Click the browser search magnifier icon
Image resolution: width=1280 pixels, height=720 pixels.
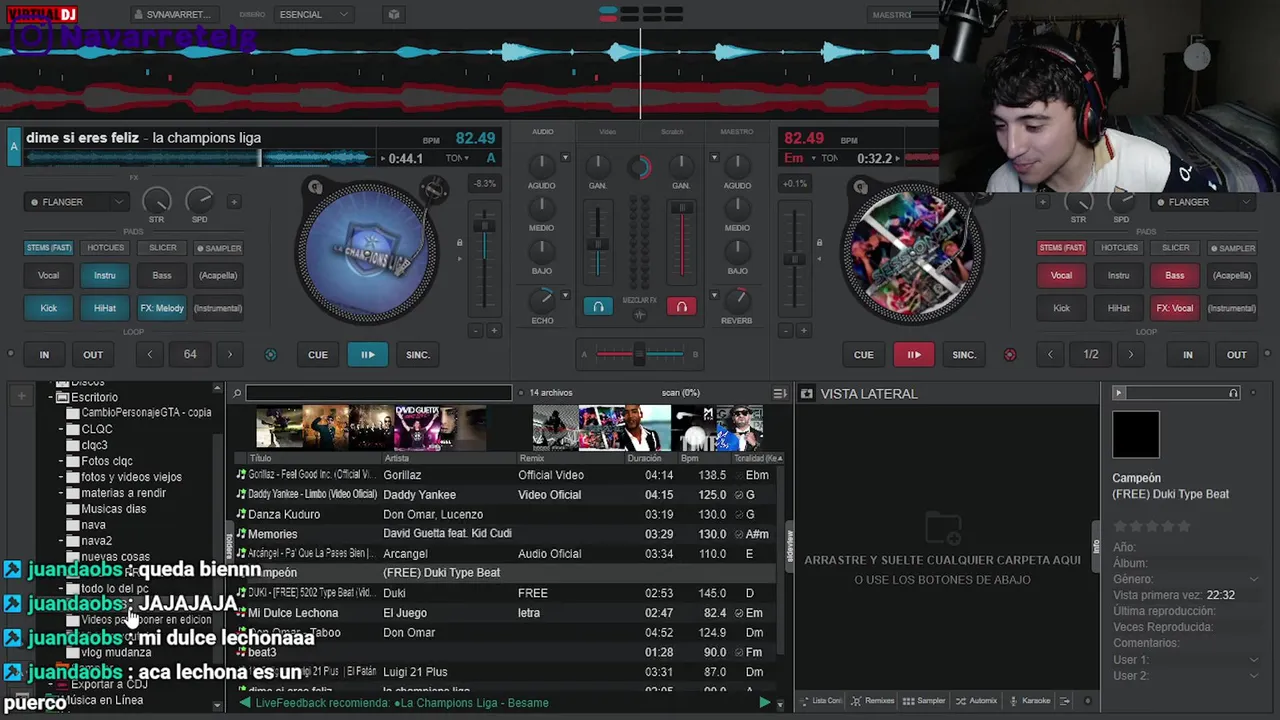point(237,393)
